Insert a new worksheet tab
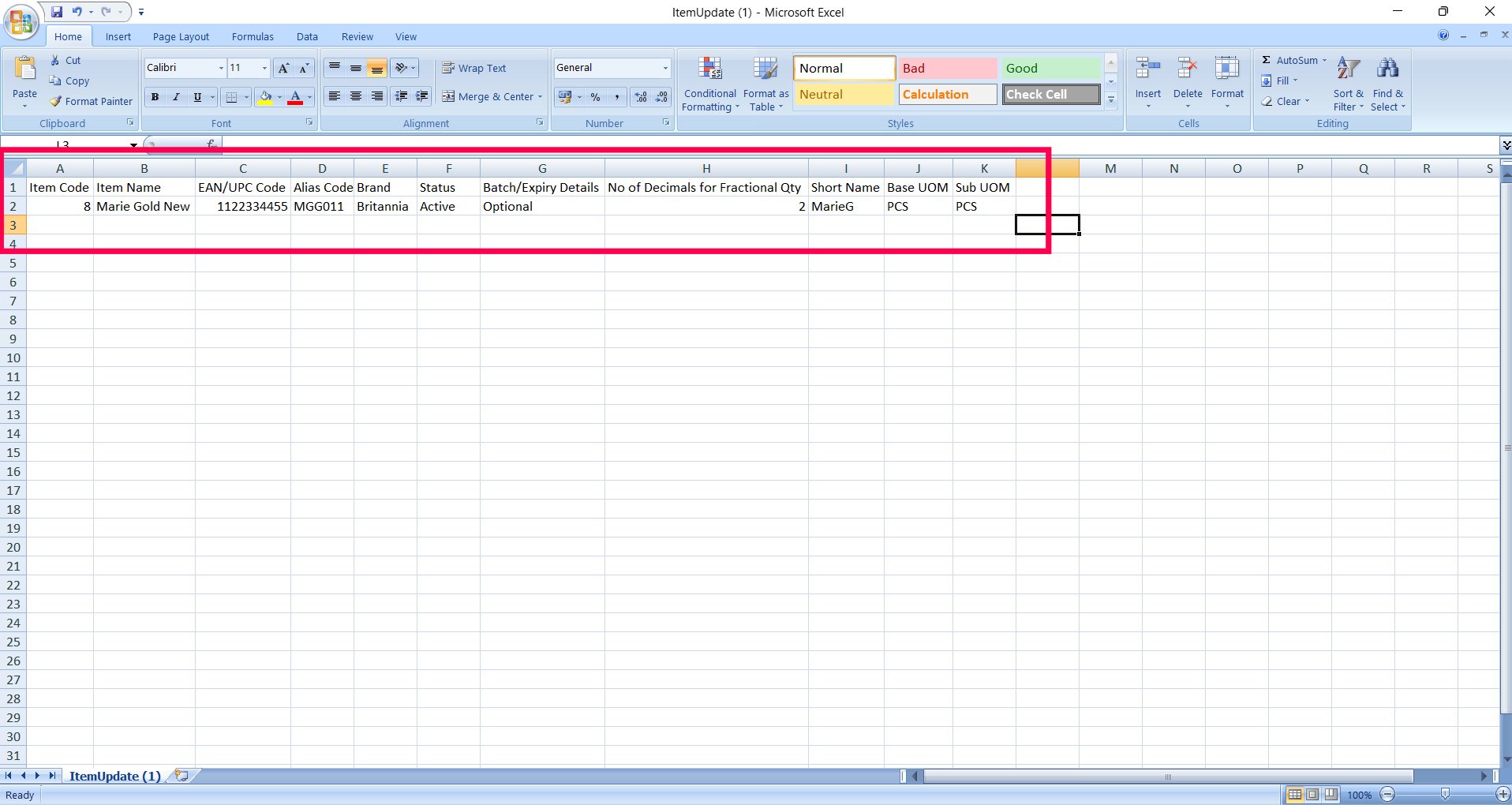Viewport: 1512px width, 805px height. click(182, 776)
